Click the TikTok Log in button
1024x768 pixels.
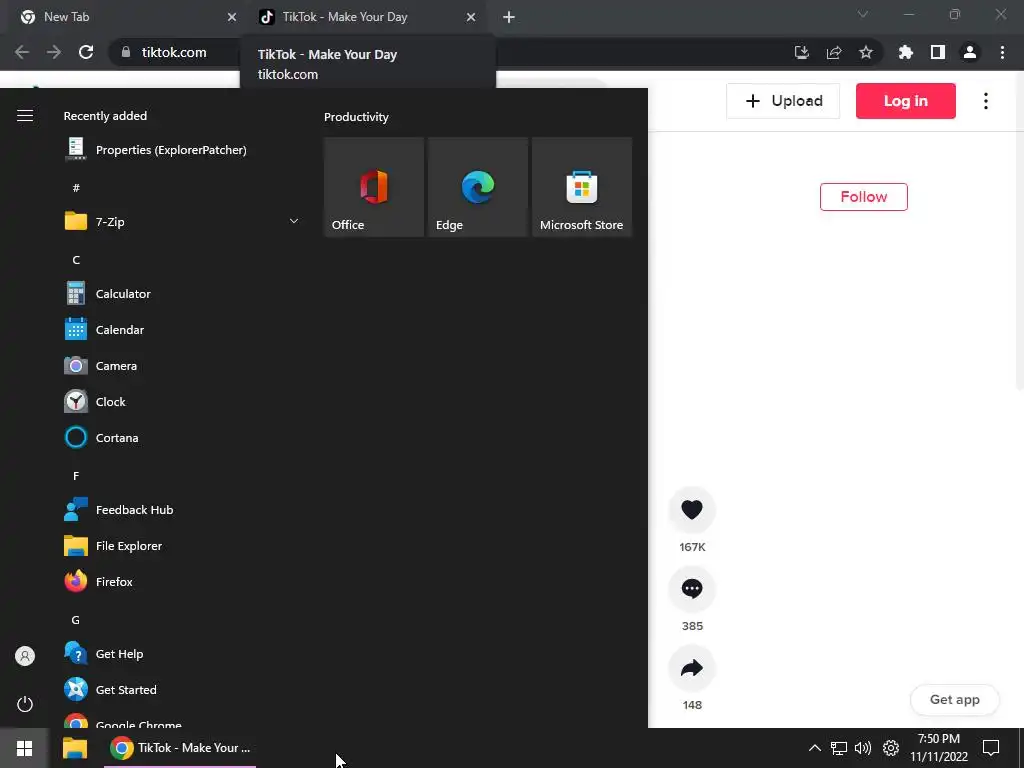[x=905, y=101]
